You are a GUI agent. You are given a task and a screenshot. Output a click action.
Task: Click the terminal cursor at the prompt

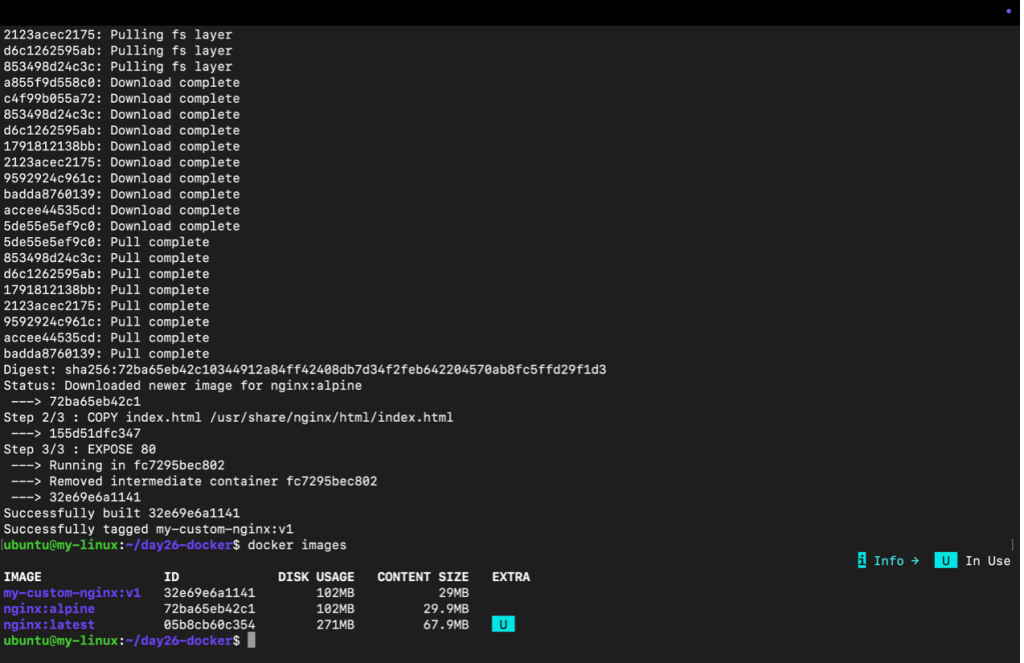click(251, 640)
